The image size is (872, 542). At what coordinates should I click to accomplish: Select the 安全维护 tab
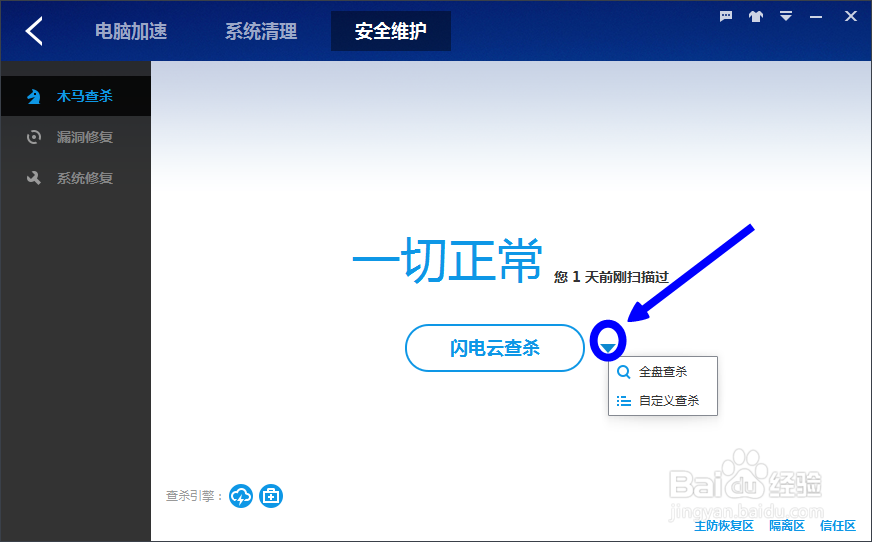tap(391, 31)
